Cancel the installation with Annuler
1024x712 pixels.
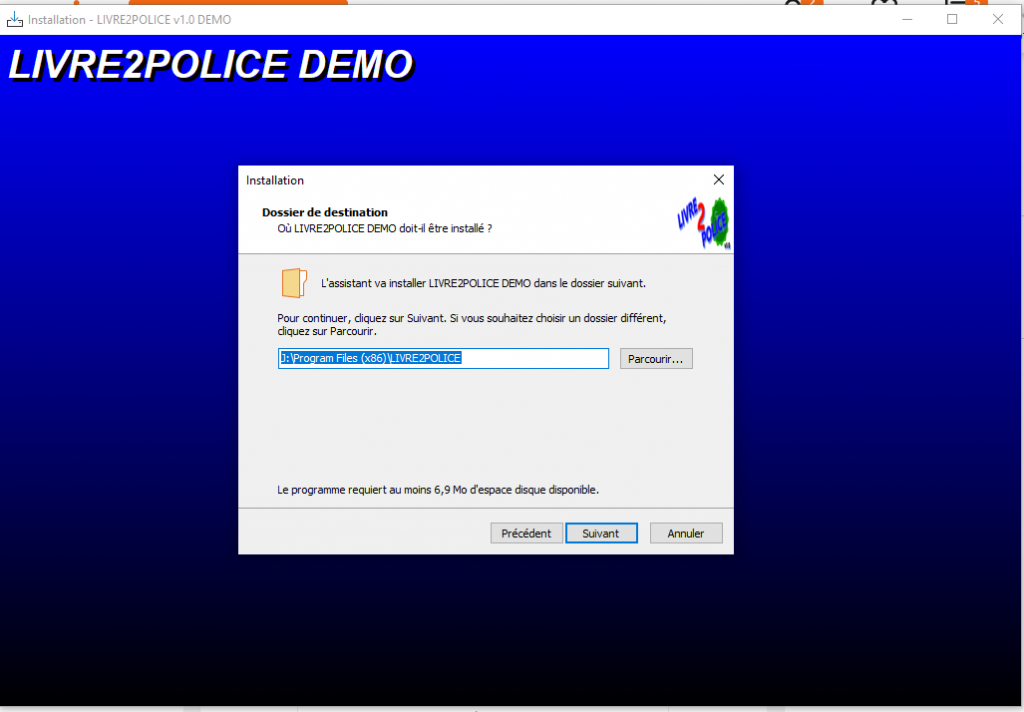(686, 533)
